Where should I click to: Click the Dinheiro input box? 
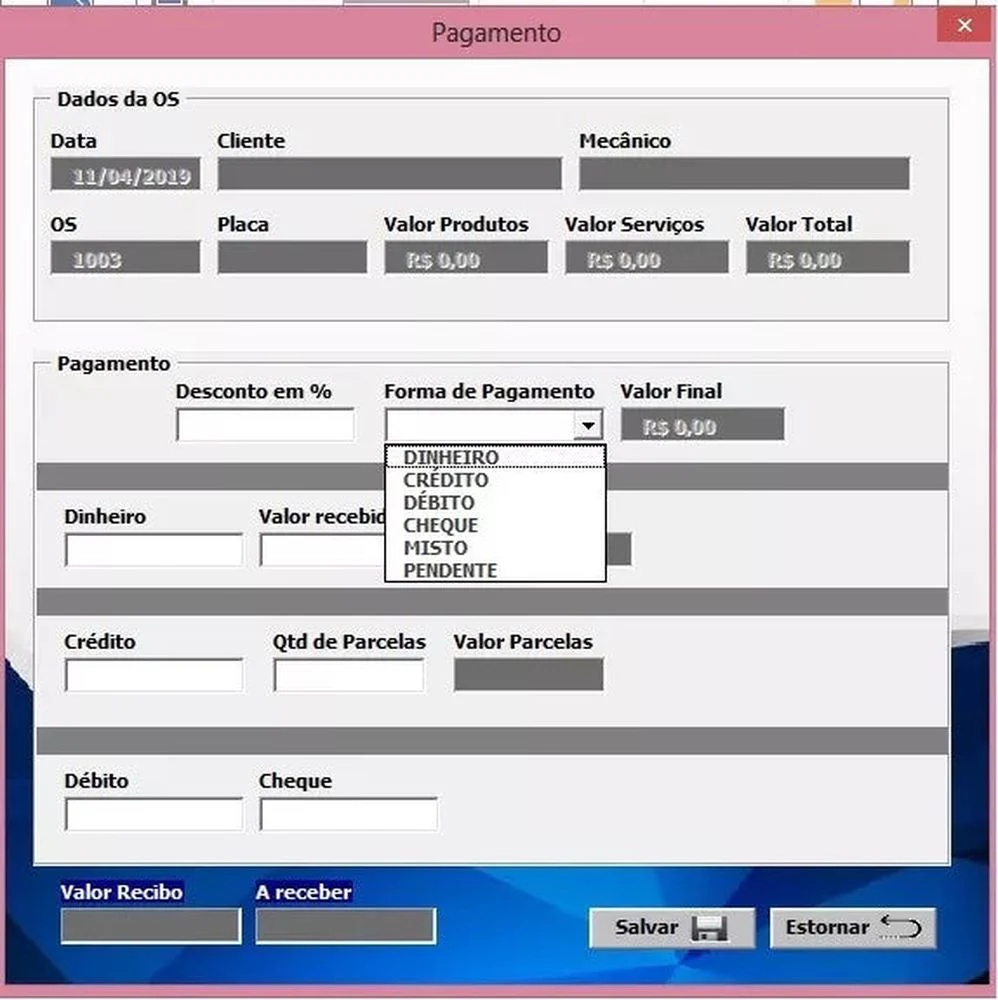pyautogui.click(x=152, y=549)
